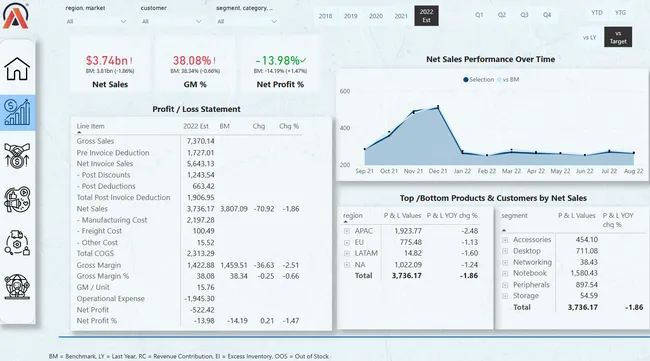Sort by Line Item column header
The image size is (650, 361).
pos(90,126)
